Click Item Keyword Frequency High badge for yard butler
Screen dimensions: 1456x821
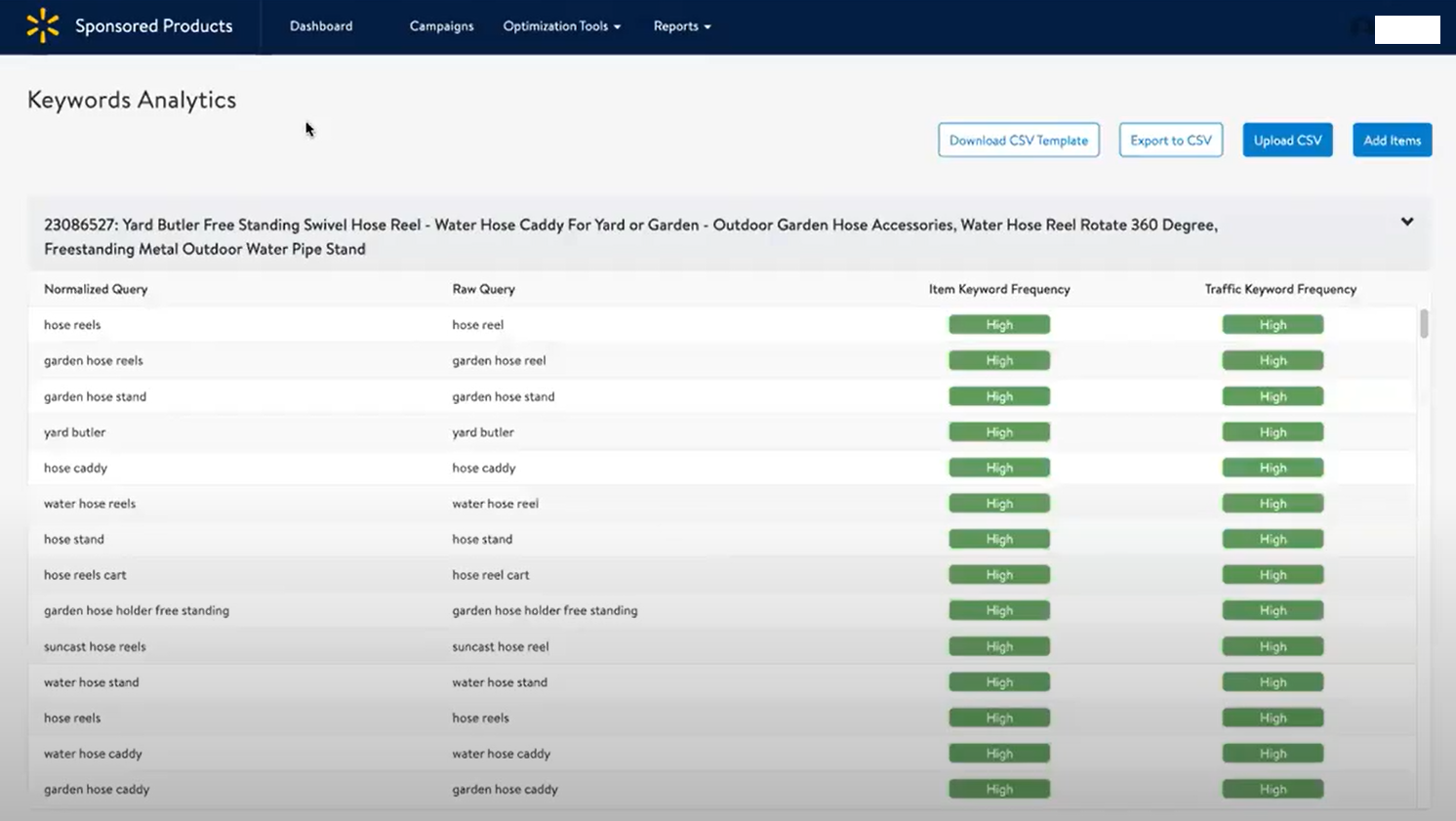coord(999,431)
